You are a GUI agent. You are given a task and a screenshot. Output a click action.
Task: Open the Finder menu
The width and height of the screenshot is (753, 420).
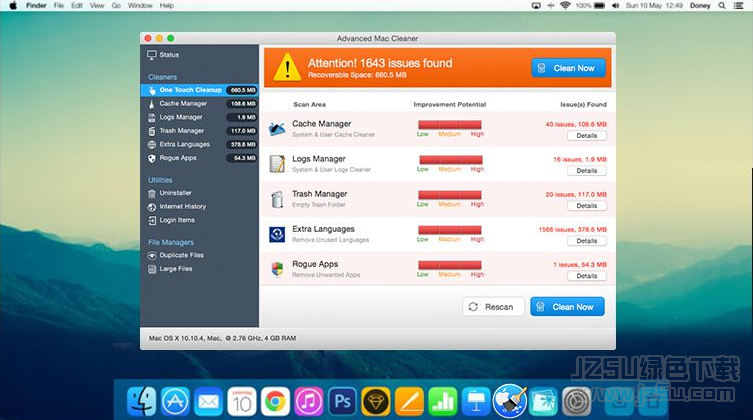36,6
